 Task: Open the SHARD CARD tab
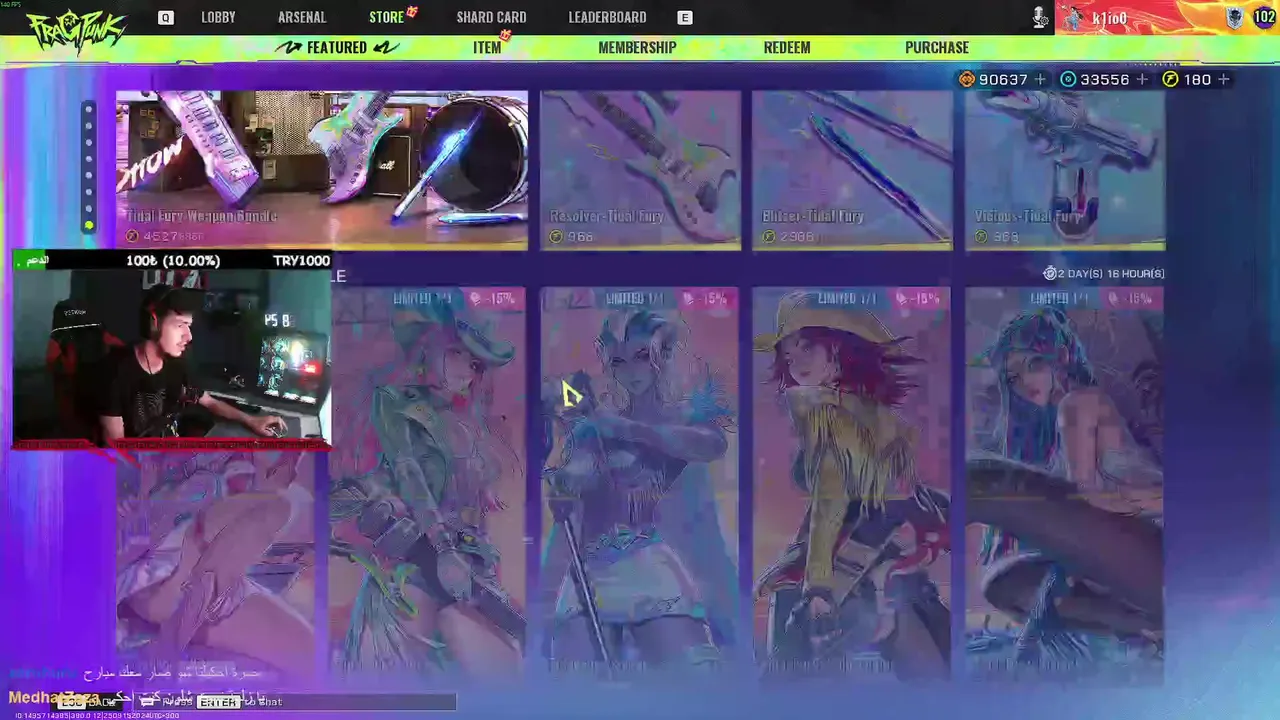point(491,17)
